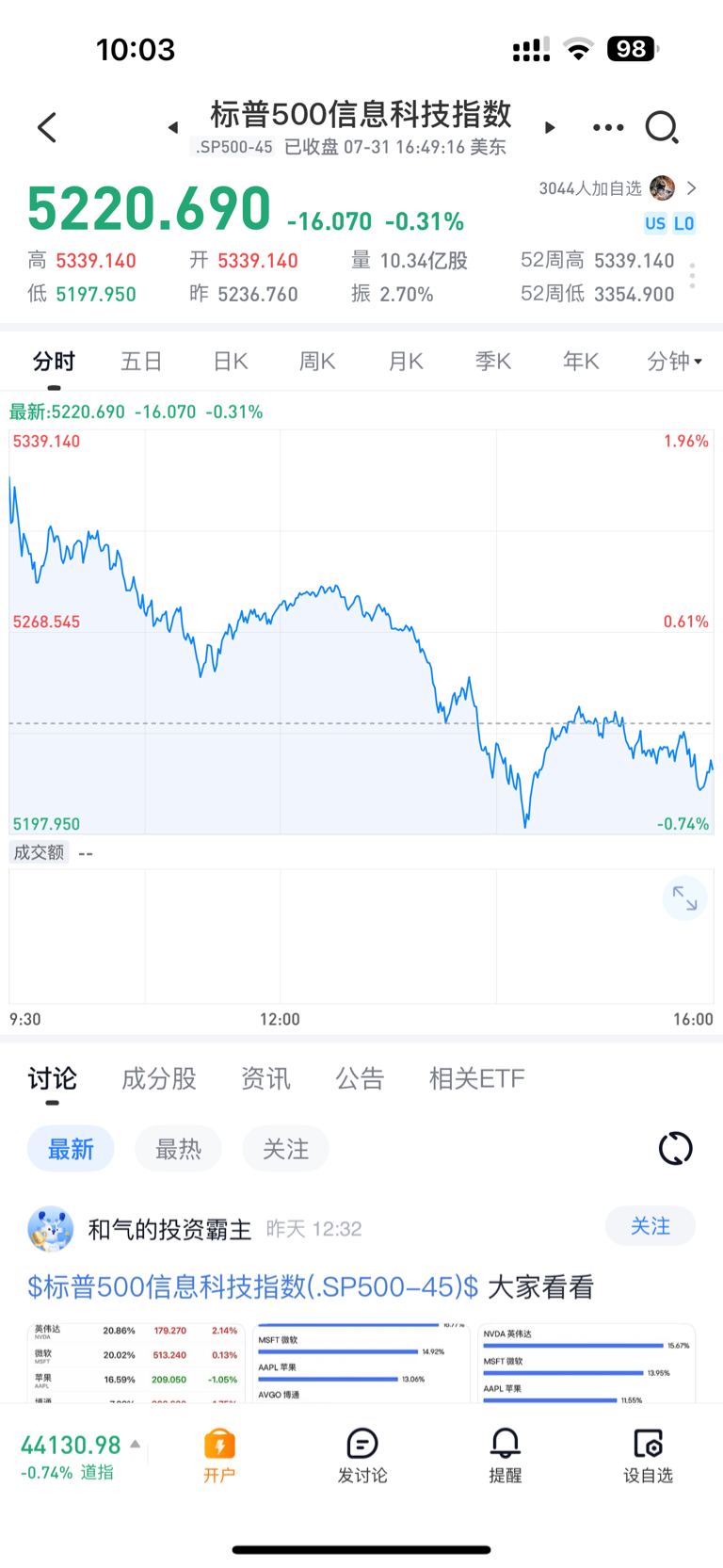Tap the 提醒 bell icon
The width and height of the screenshot is (723, 1568).
click(x=505, y=1455)
